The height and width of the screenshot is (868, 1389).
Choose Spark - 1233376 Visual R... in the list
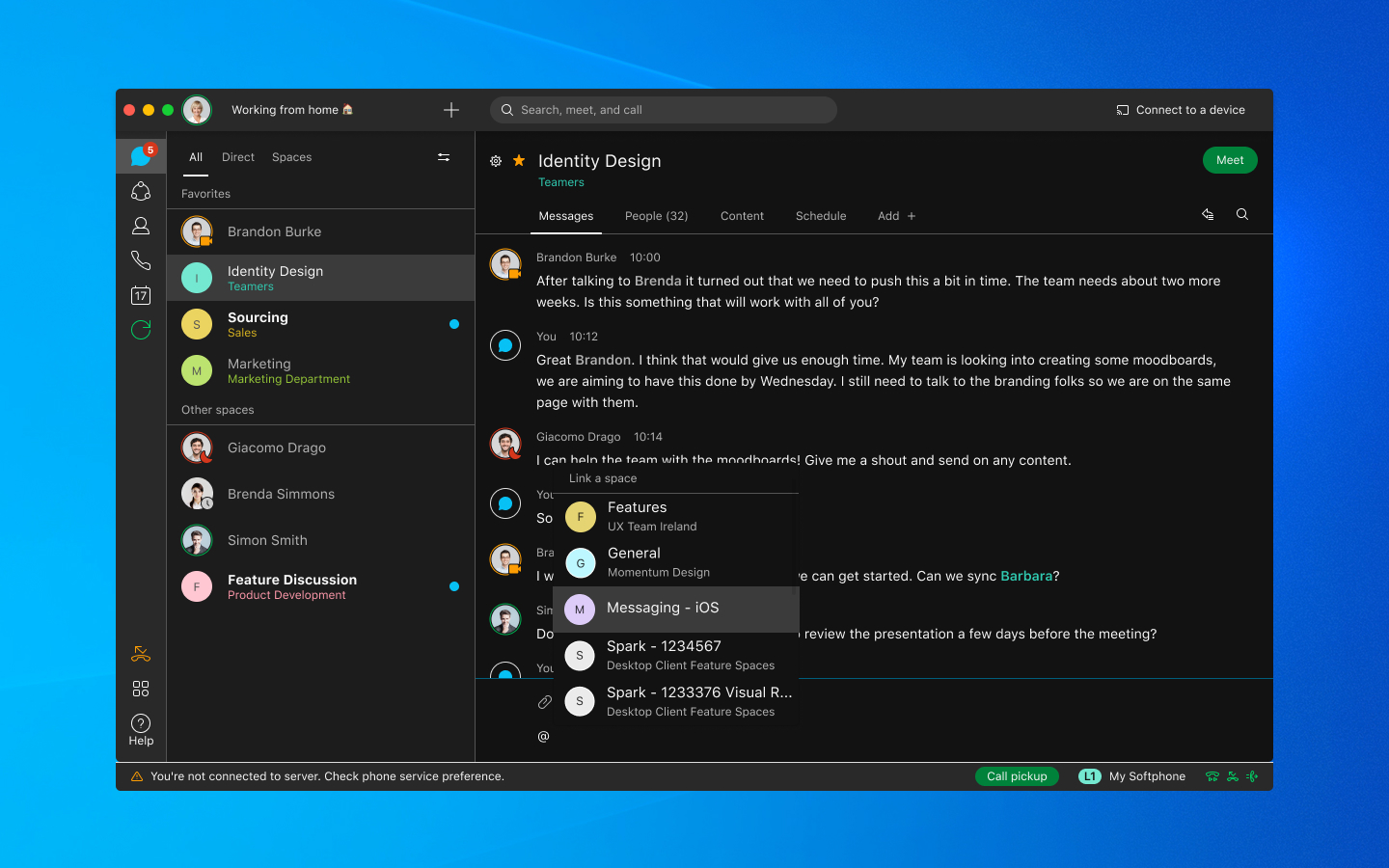point(676,702)
